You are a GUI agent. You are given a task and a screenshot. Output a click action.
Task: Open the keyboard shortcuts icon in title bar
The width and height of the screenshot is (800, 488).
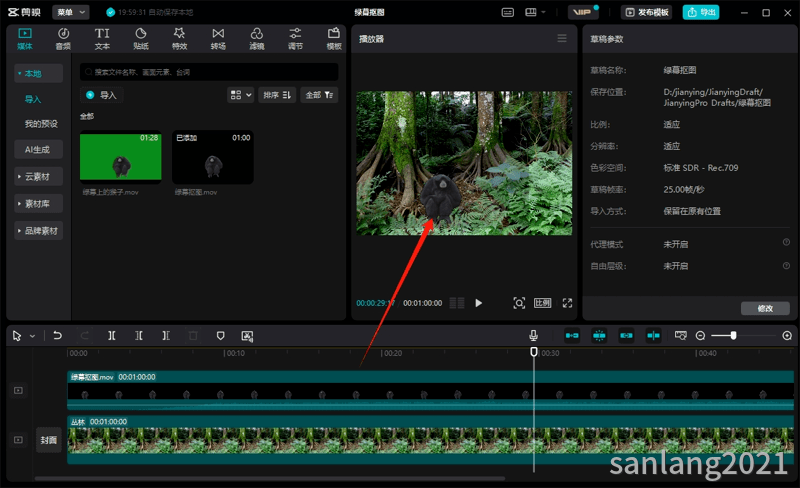[508, 12]
